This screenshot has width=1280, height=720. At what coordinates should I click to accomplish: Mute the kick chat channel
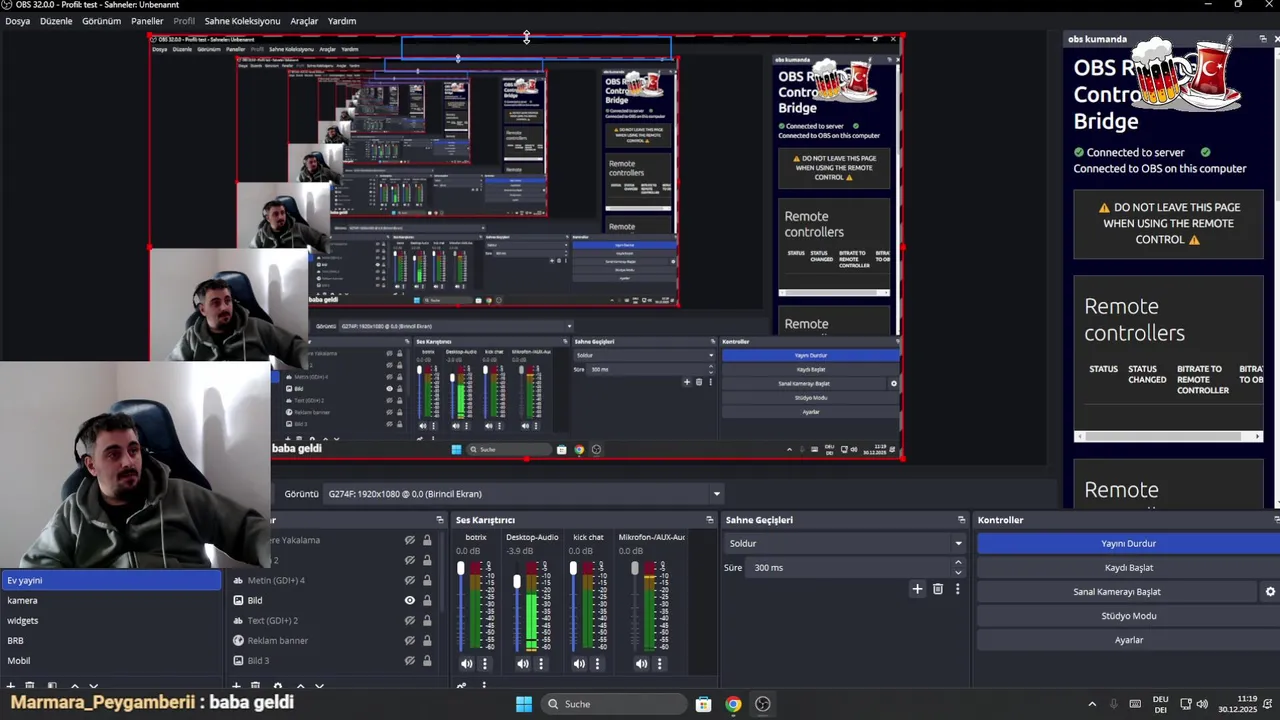pyautogui.click(x=579, y=664)
